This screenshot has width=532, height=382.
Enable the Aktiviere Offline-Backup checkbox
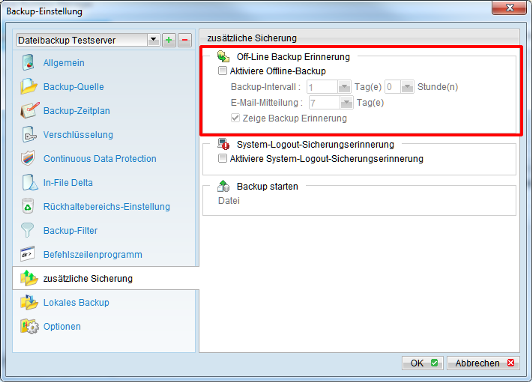[x=223, y=71]
